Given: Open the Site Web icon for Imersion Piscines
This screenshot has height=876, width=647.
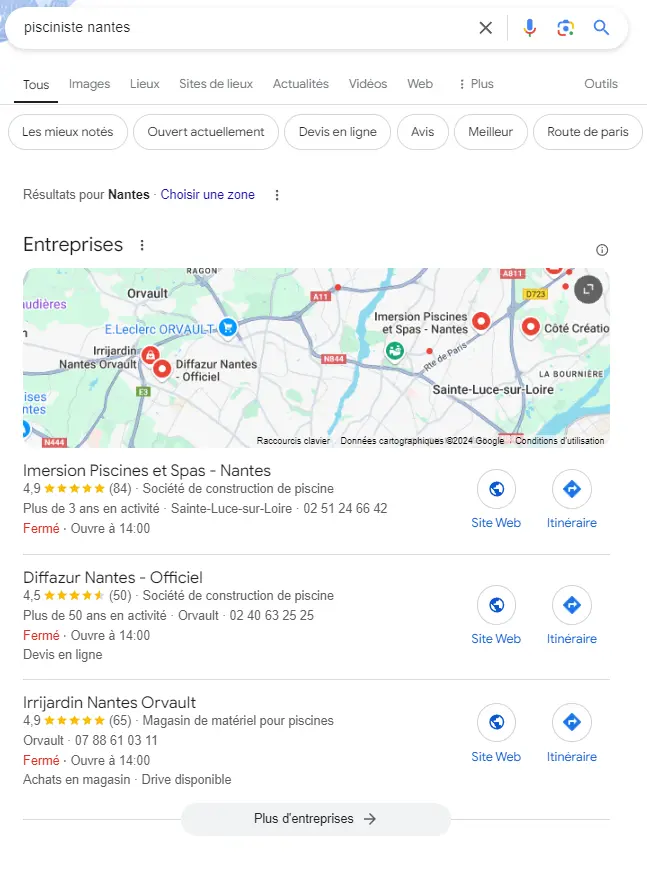Looking at the screenshot, I should [x=496, y=489].
